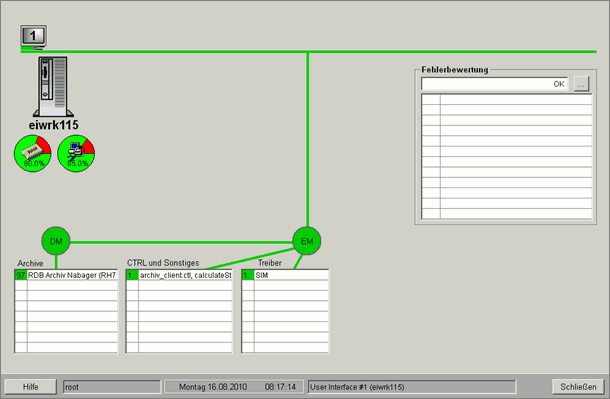Open the RAM usage 80.0% gauge
Viewport: 610px width, 399px height.
click(33, 154)
